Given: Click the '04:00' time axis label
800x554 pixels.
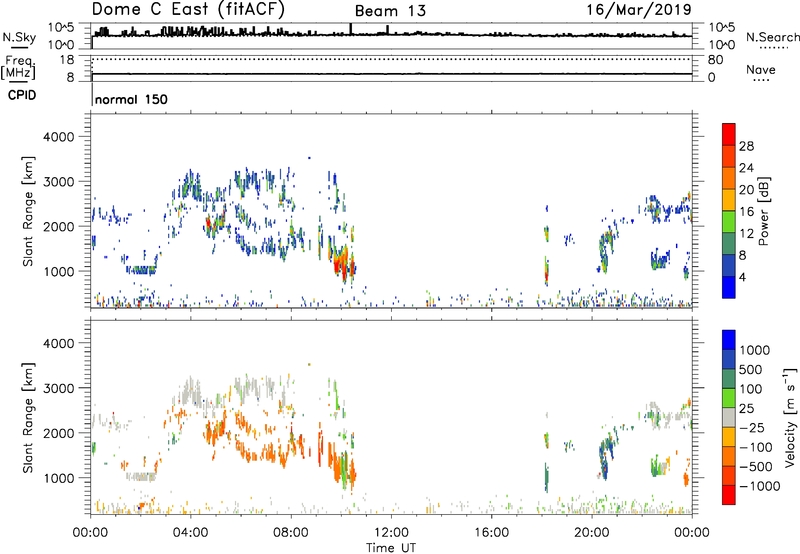Looking at the screenshot, I should point(190,533).
